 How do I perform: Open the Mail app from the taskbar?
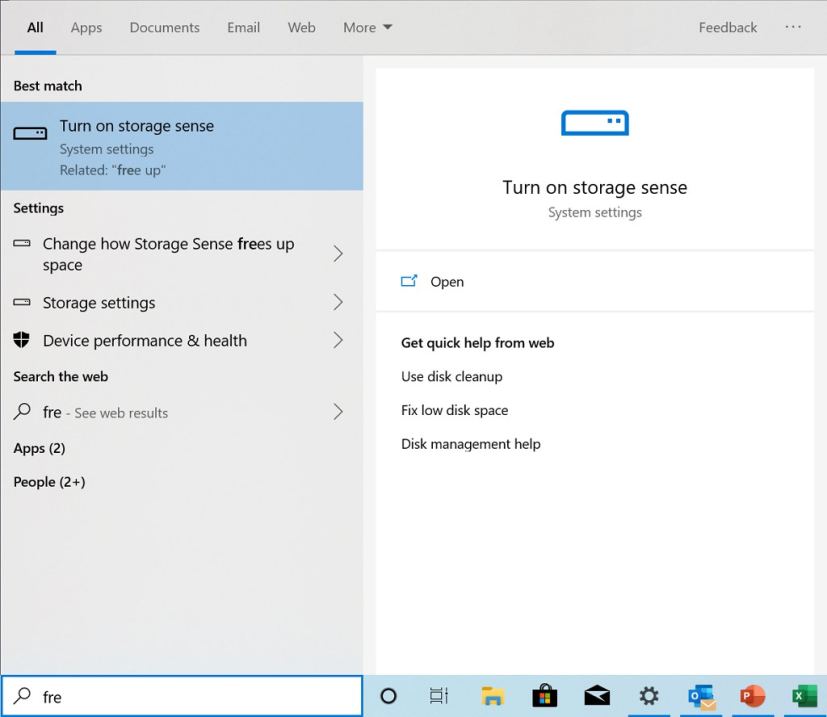(x=597, y=696)
